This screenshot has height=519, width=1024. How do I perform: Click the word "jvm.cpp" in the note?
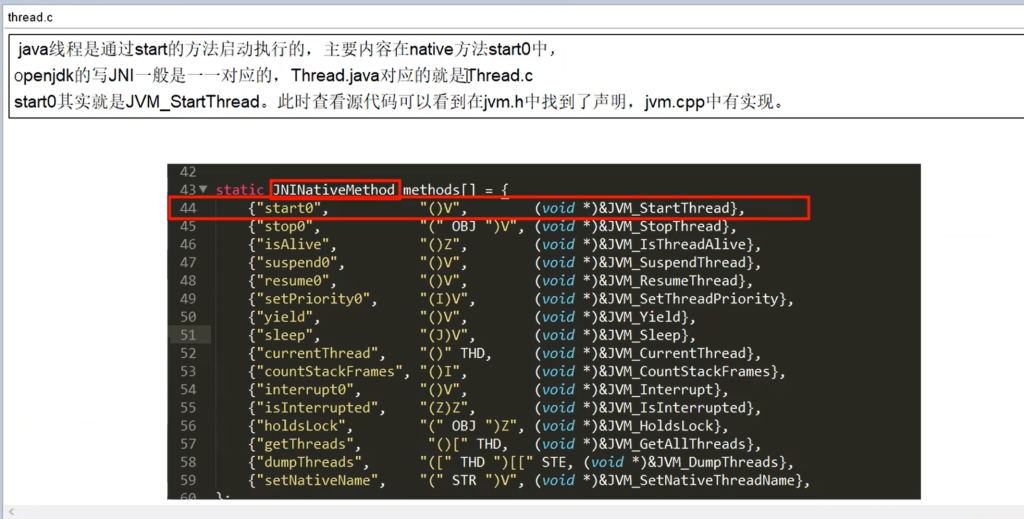(x=674, y=102)
